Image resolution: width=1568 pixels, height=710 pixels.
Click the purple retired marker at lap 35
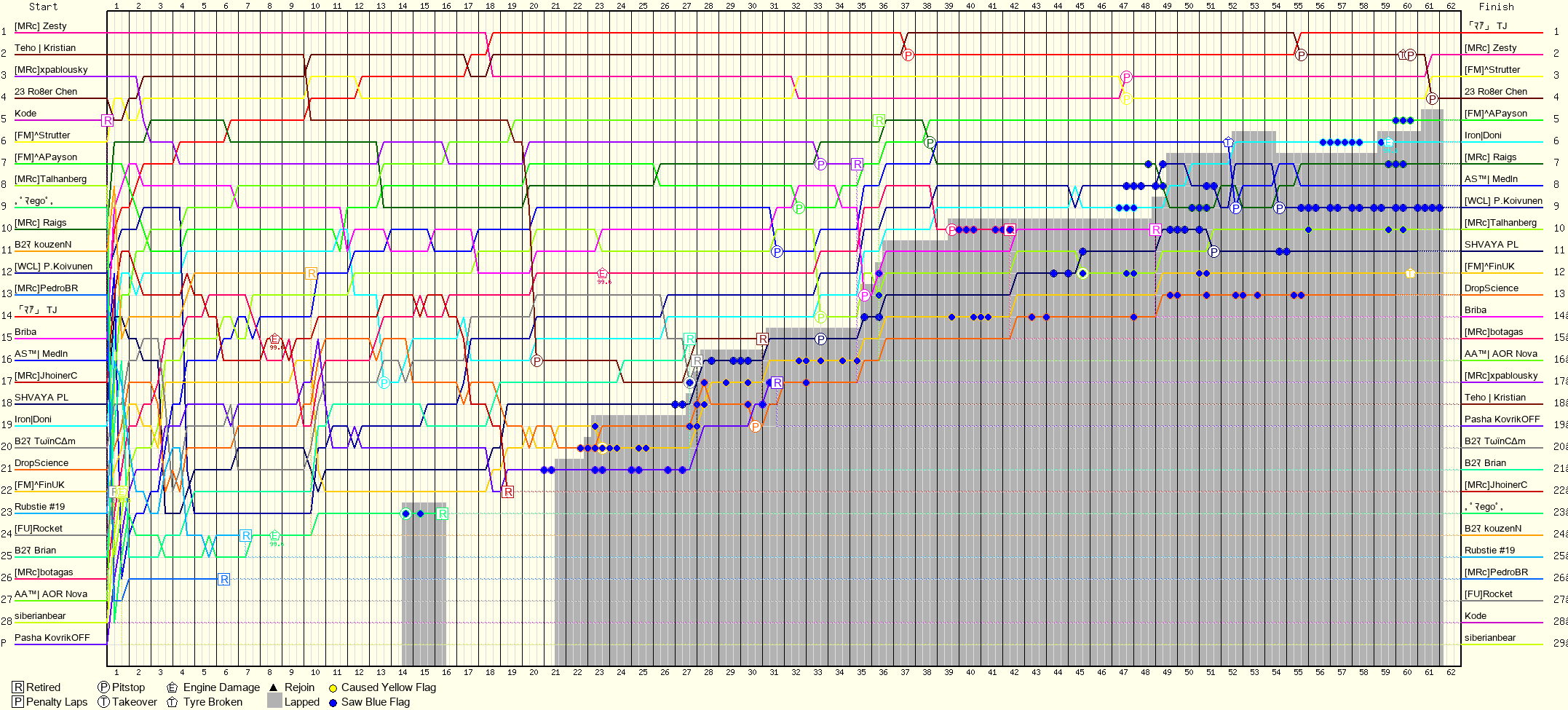click(x=857, y=164)
